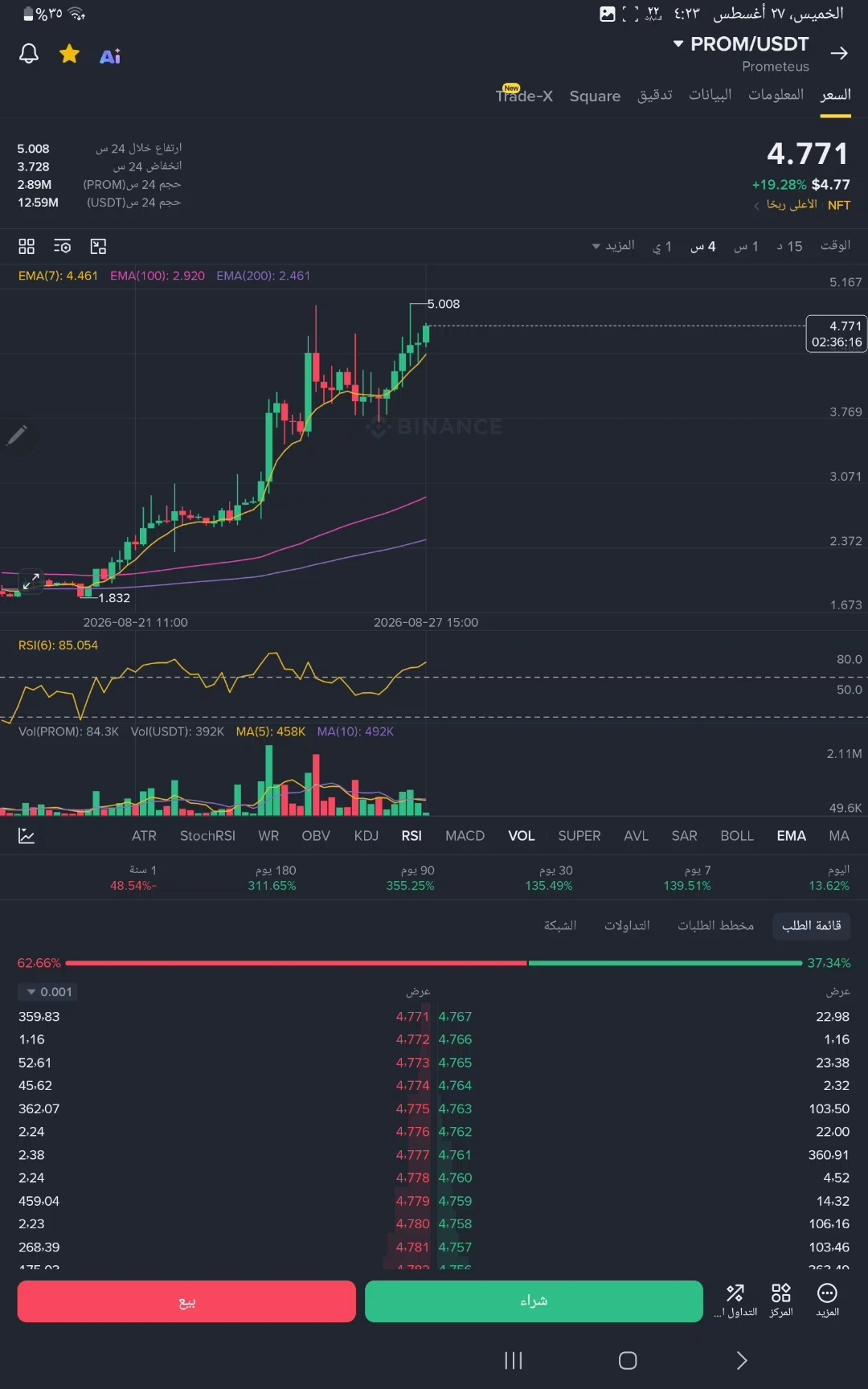Open the NFT tag link

point(839,205)
